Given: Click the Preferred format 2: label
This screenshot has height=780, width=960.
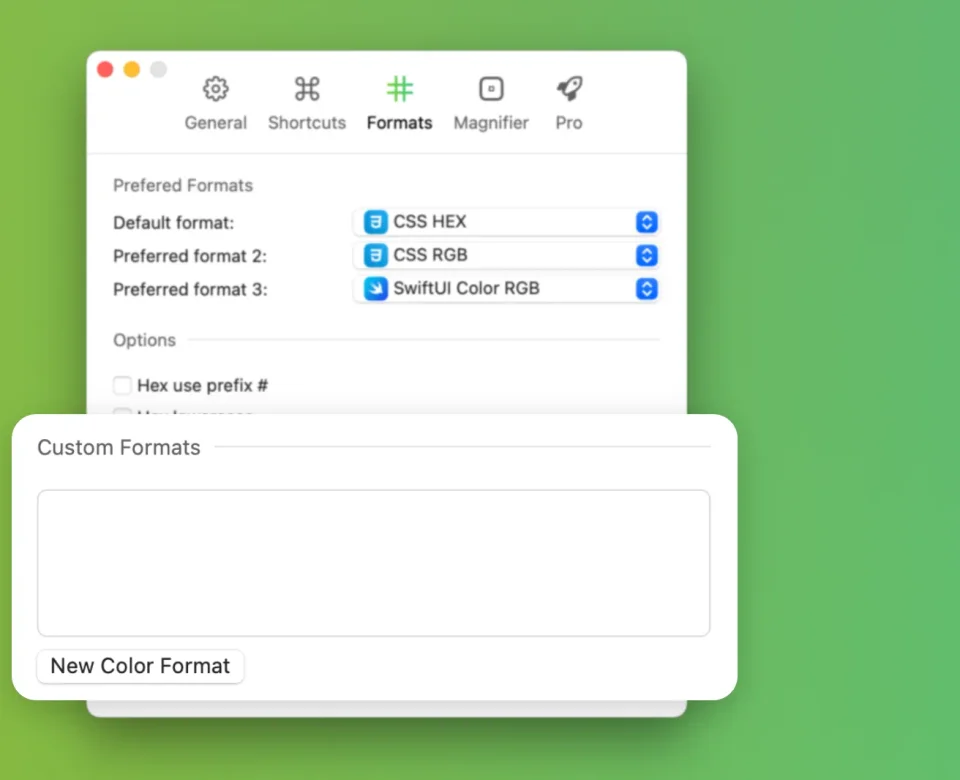Looking at the screenshot, I should point(190,256).
